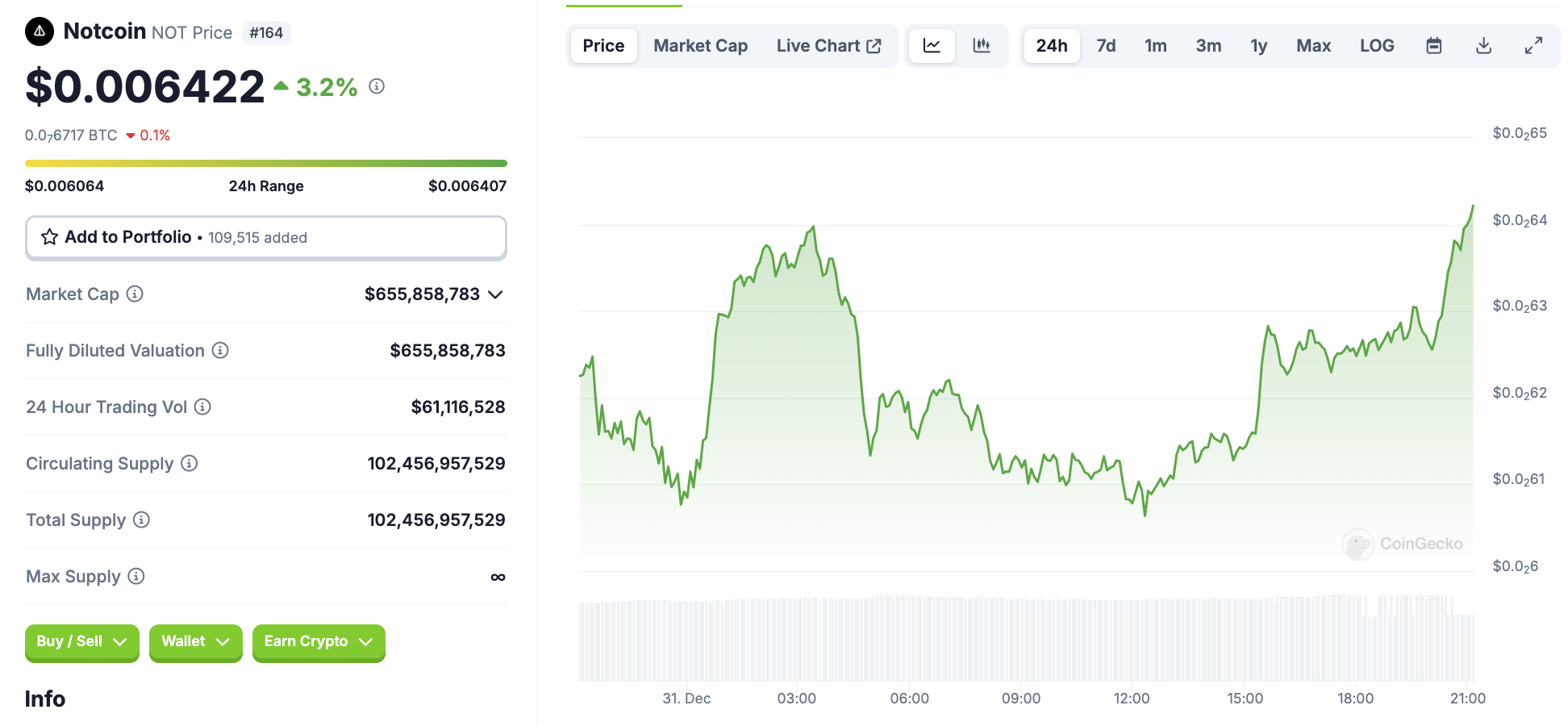Click the 0.1% BTC change text
1568x726 pixels.
[155, 136]
